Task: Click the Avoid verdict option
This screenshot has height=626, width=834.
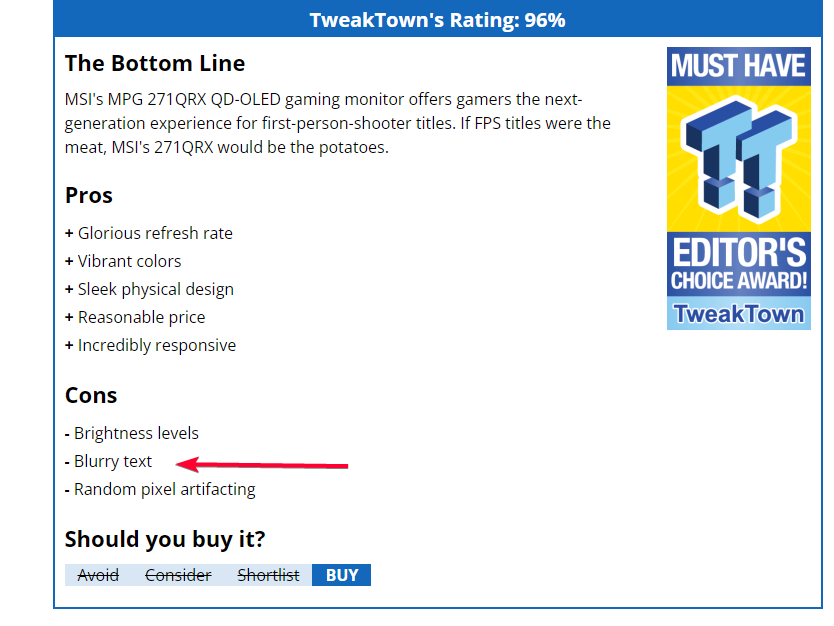Action: coord(98,575)
